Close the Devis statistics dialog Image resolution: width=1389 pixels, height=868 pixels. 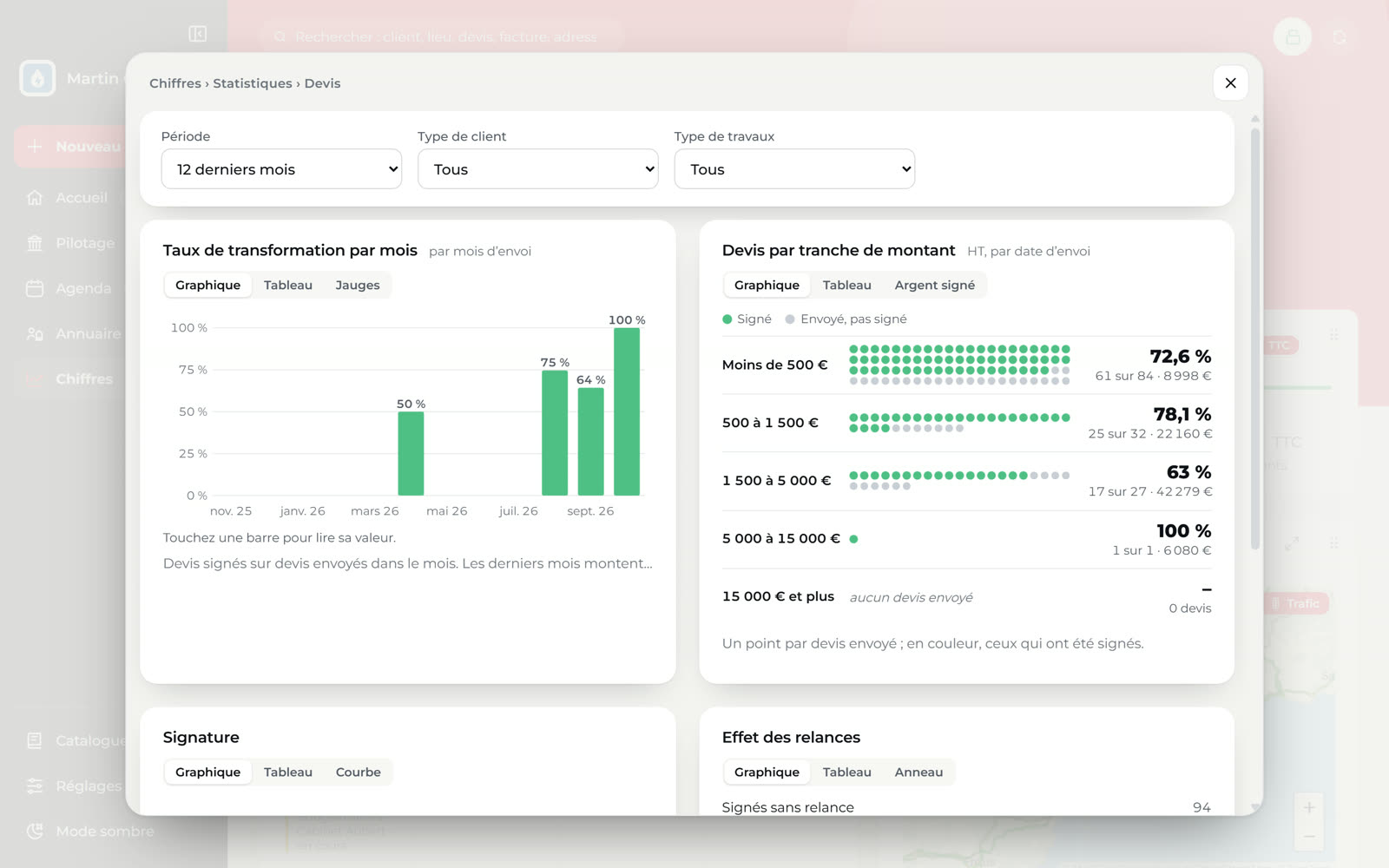point(1230,83)
